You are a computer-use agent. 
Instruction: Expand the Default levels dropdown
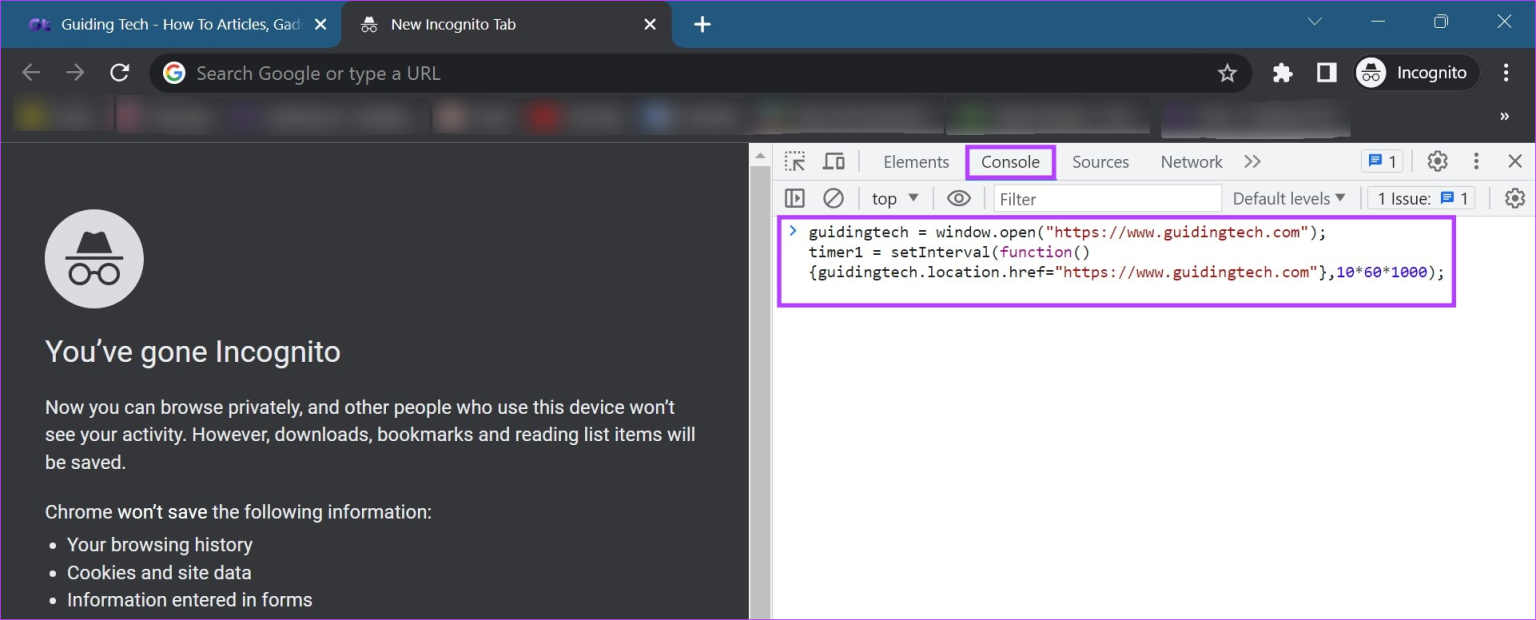(1289, 198)
